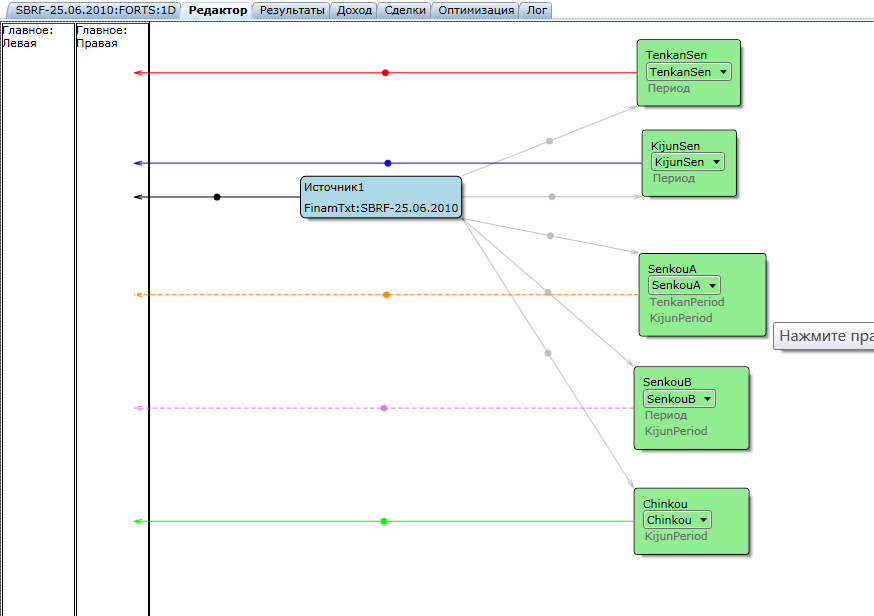Select the black dot on source line
874x616 pixels.
pyautogui.click(x=217, y=197)
